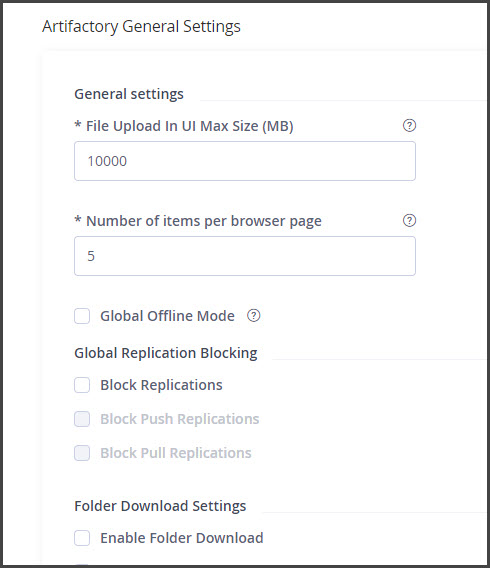Tick the Block Replications checkbox
Viewport: 490px width, 568px height.
click(82, 385)
